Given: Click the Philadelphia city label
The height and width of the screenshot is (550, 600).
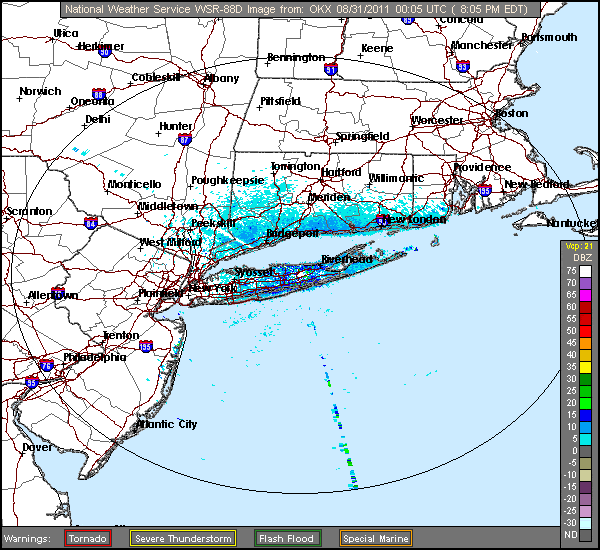Looking at the screenshot, I should point(95,357).
